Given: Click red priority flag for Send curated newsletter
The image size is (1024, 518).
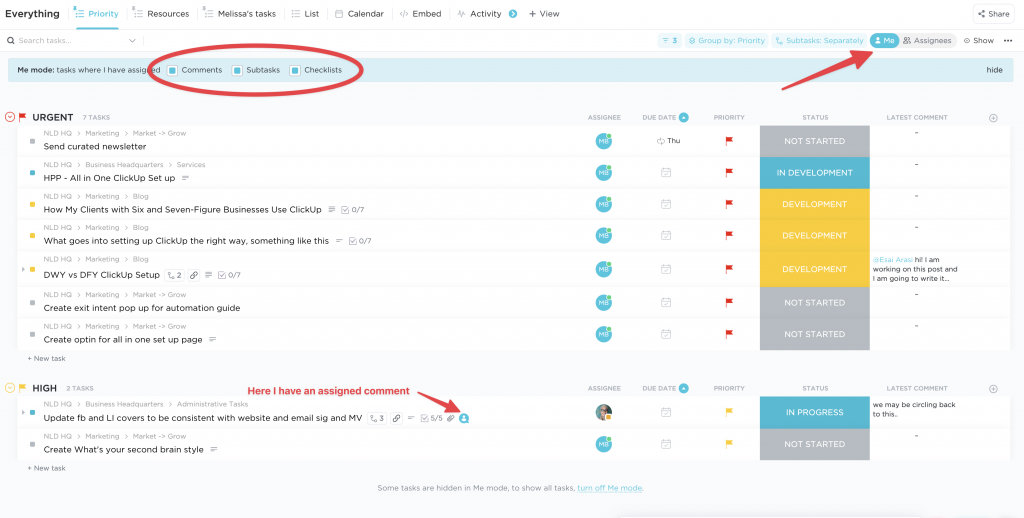Looking at the screenshot, I should coord(729,140).
